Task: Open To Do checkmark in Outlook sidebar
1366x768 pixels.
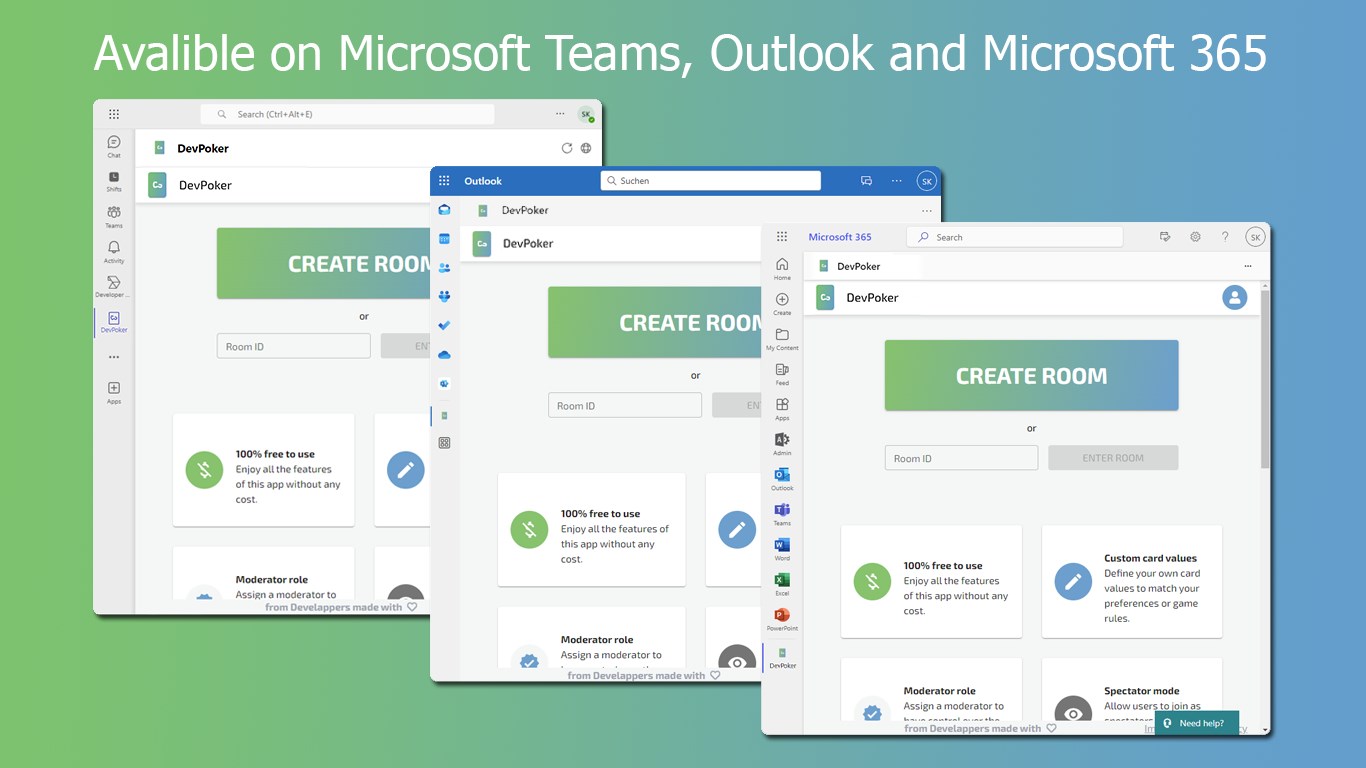Action: coord(444,326)
